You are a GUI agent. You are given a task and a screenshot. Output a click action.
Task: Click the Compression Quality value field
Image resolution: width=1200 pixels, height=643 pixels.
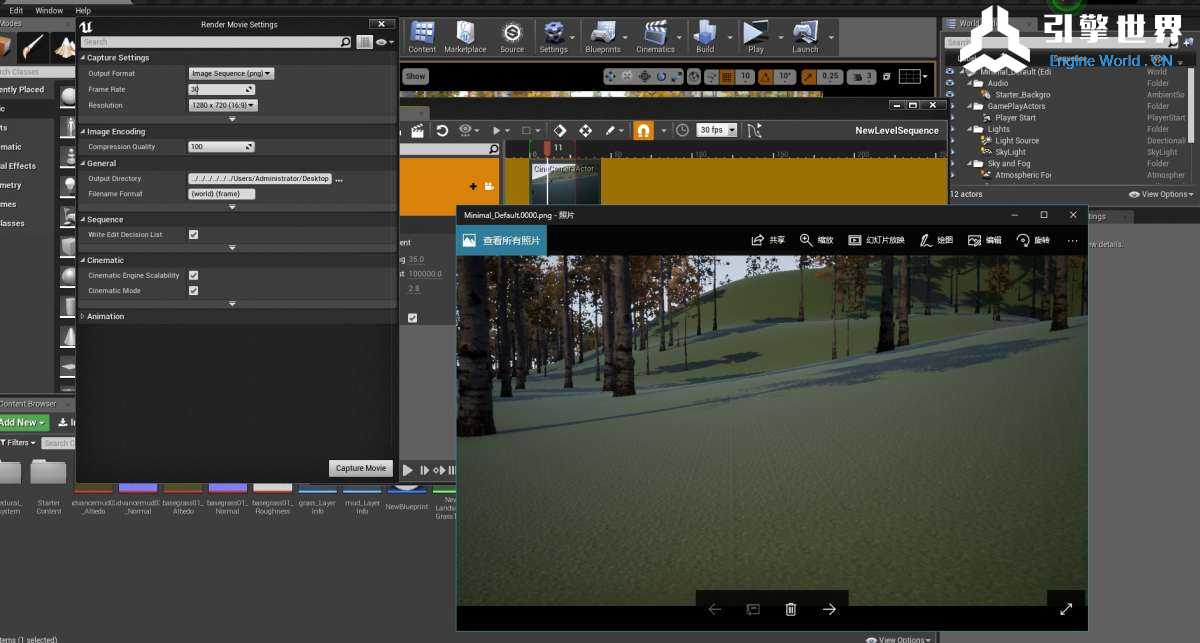pos(221,147)
